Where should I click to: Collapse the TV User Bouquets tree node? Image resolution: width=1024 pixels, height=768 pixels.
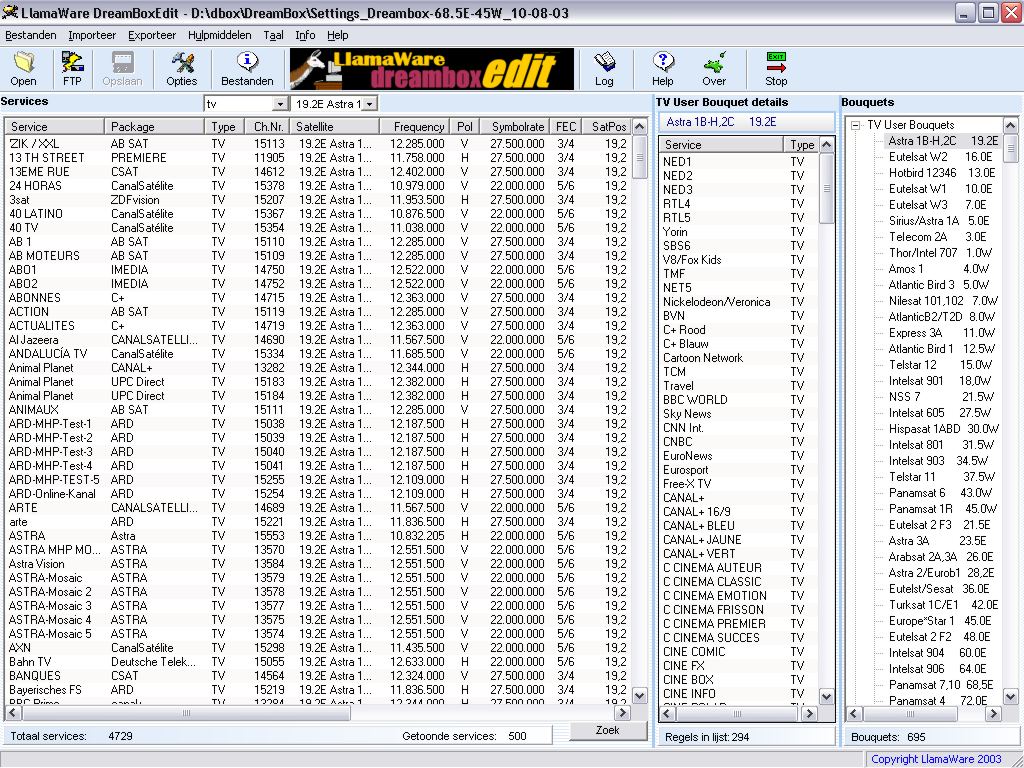(x=856, y=125)
